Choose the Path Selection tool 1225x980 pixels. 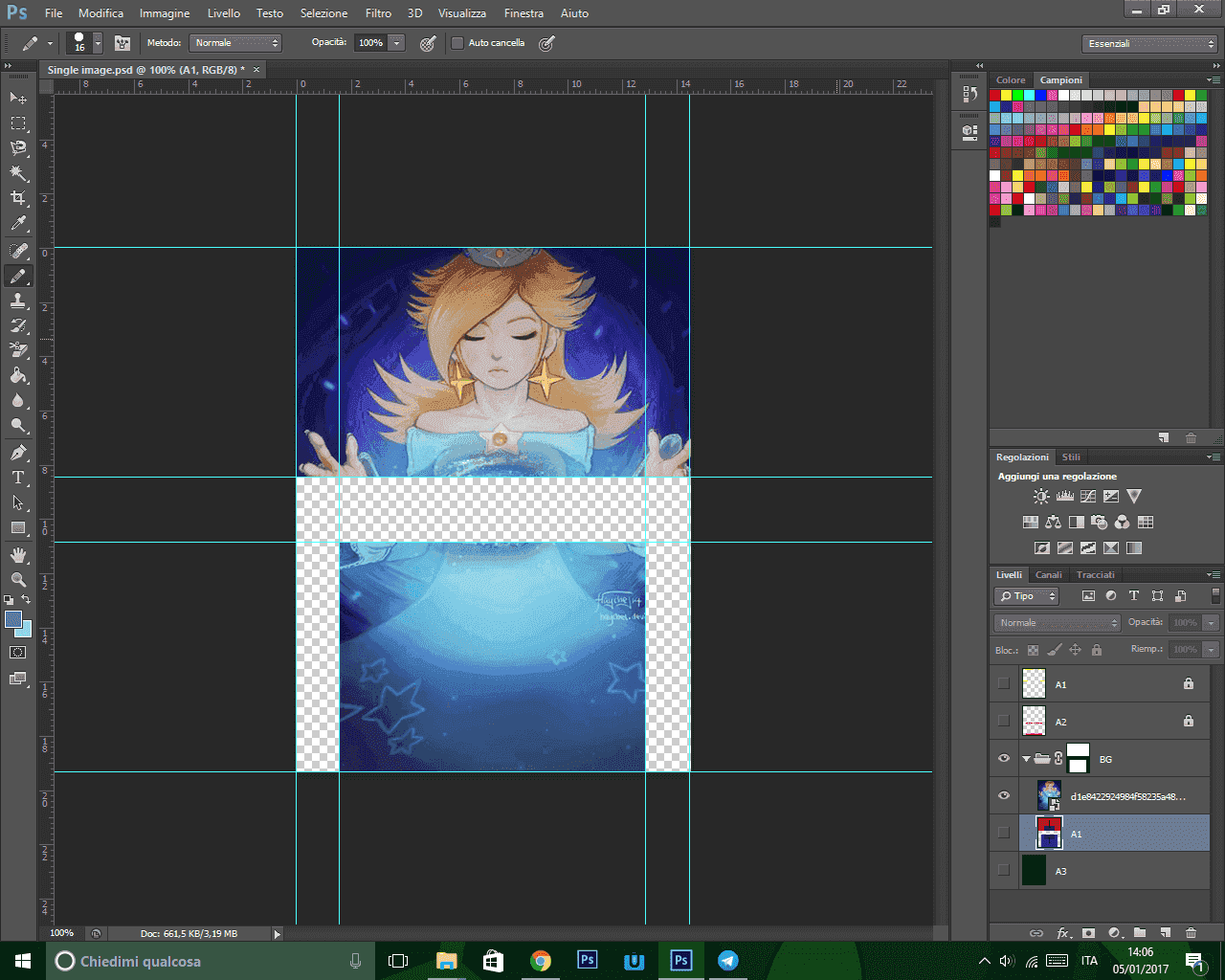18,502
